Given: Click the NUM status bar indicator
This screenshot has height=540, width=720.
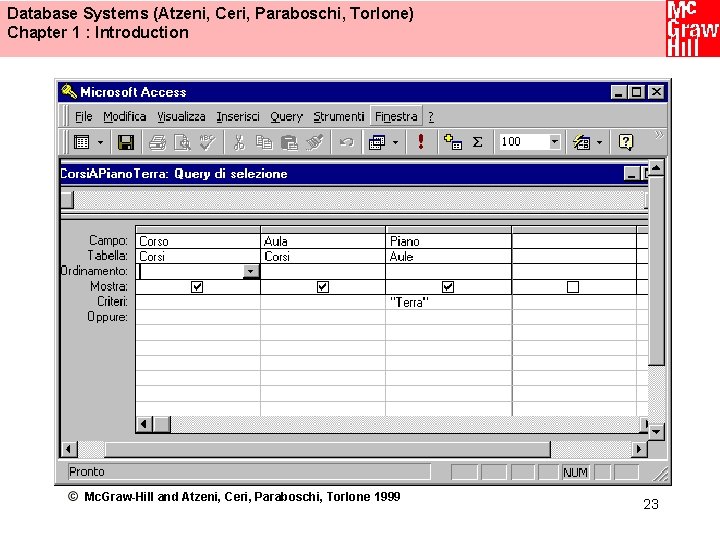Looking at the screenshot, I should [575, 472].
